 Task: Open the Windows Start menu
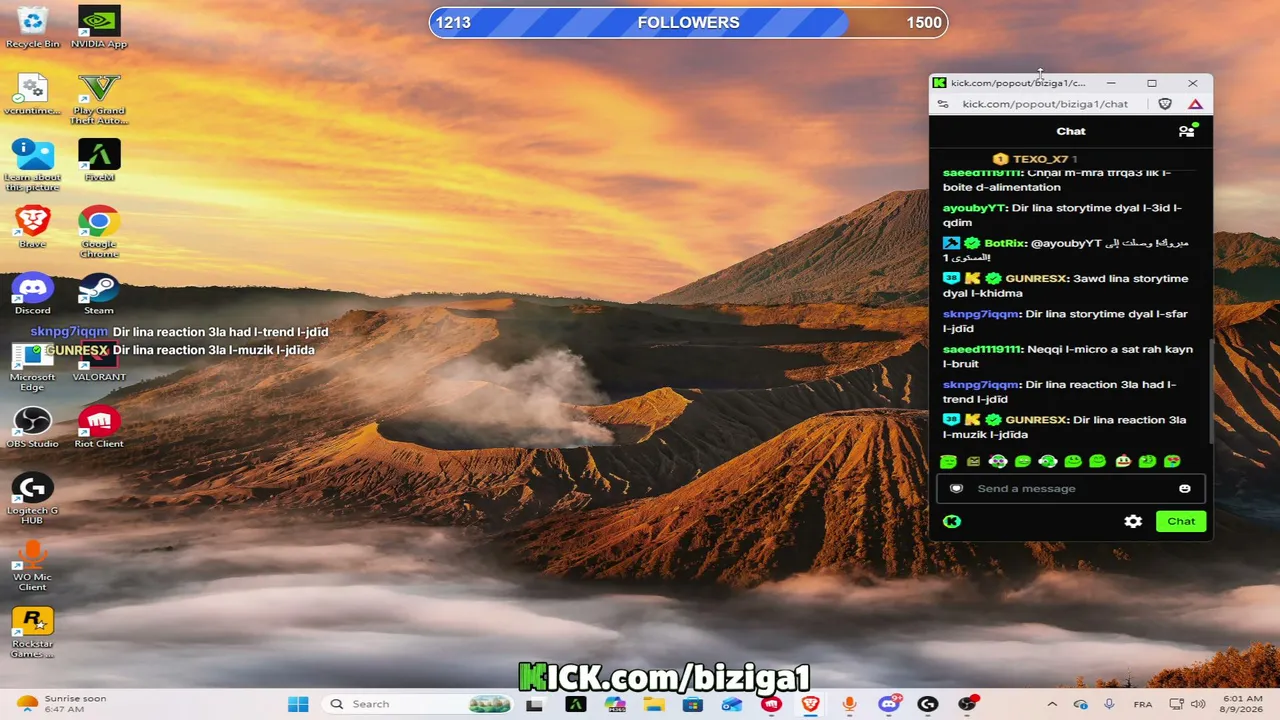pos(298,704)
